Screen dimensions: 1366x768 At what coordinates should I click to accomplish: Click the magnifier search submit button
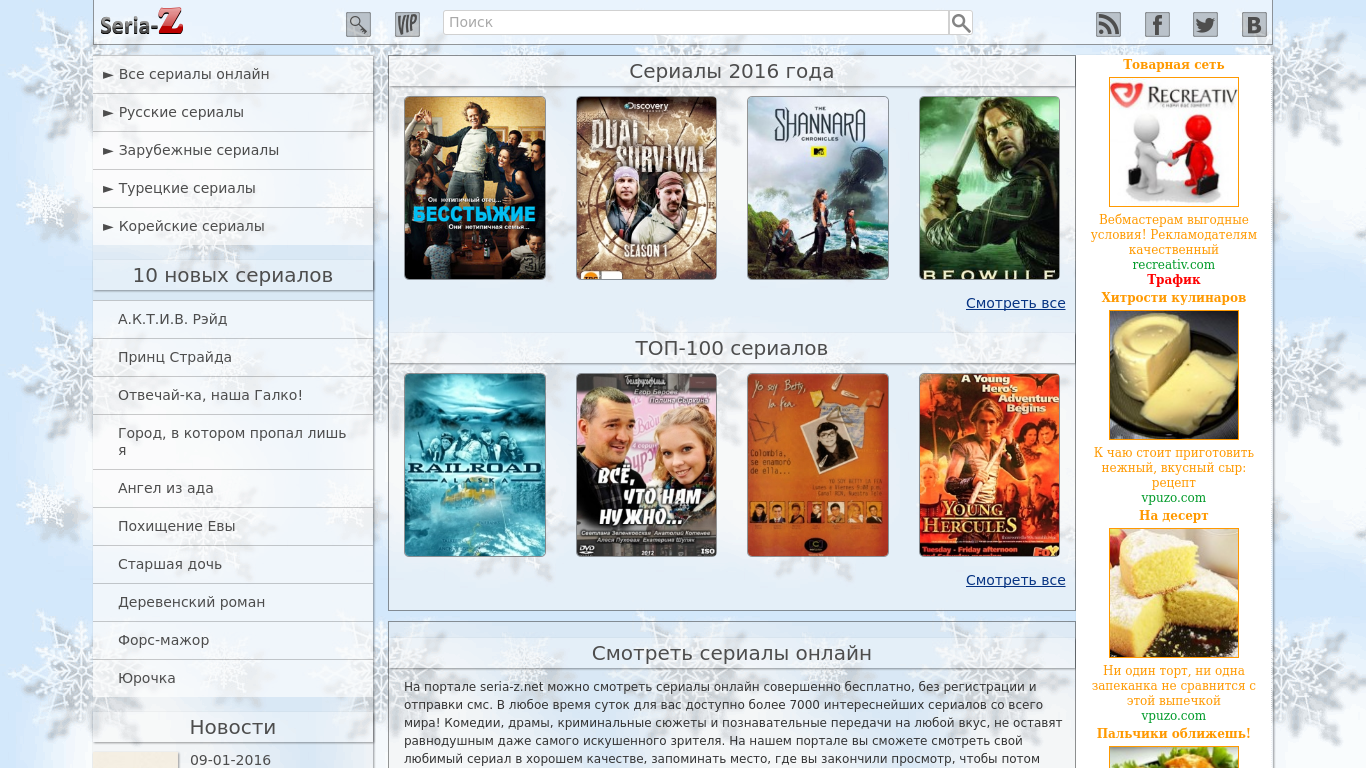(x=961, y=22)
